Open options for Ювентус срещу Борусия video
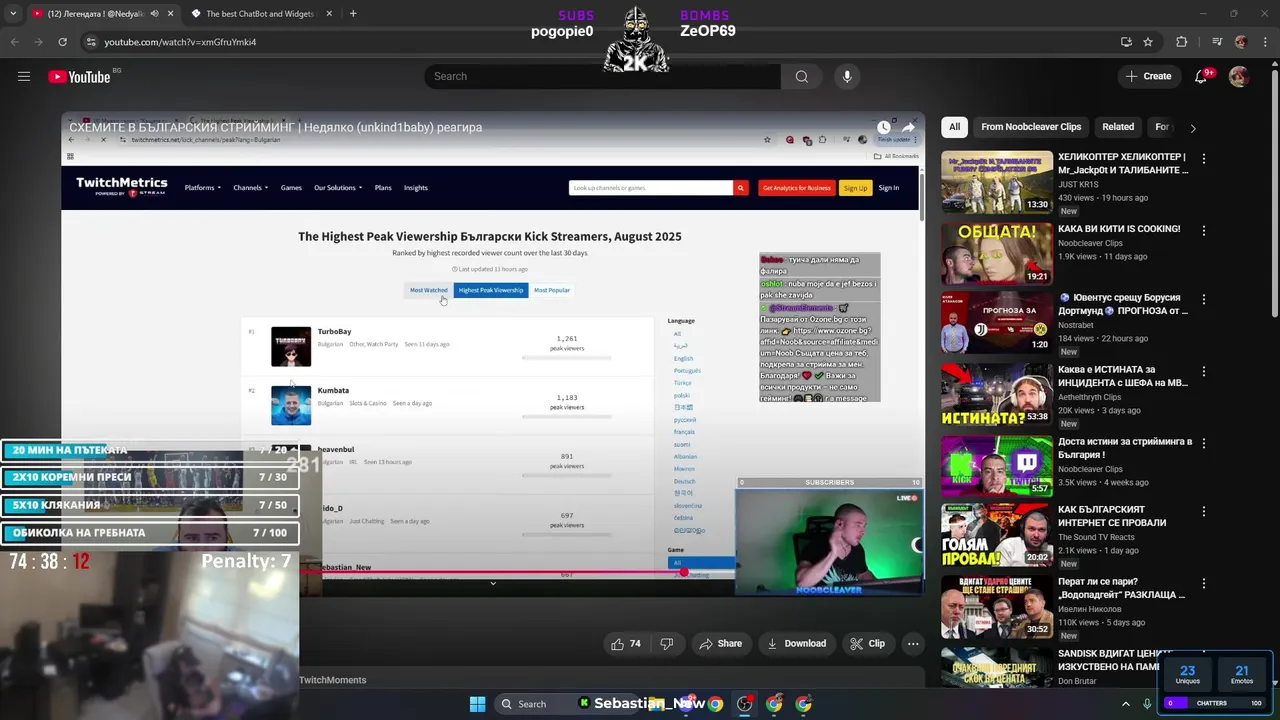Viewport: 1280px width, 720px height. (x=1204, y=300)
